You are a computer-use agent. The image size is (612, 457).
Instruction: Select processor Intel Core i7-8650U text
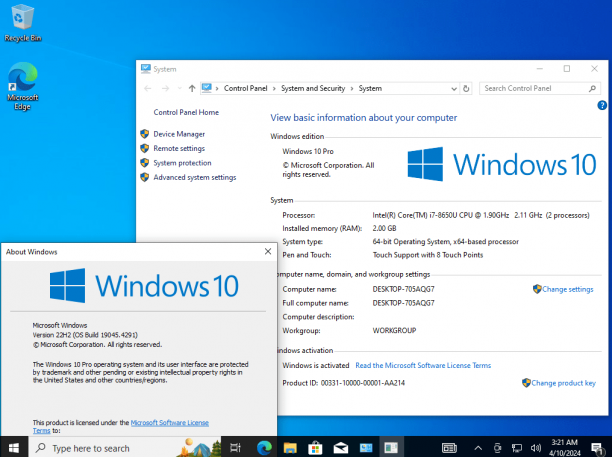(481, 215)
